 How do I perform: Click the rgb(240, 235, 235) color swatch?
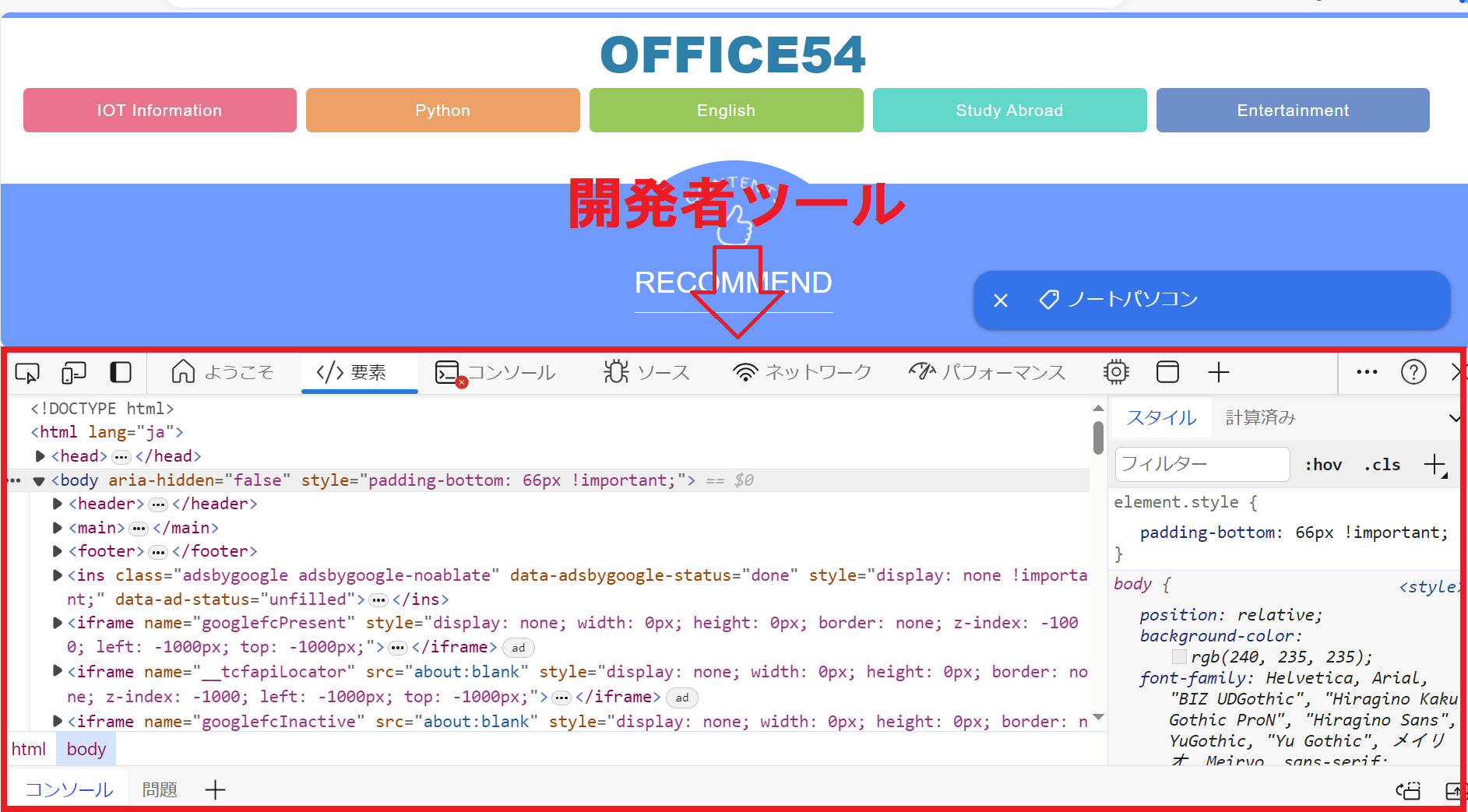click(1179, 657)
